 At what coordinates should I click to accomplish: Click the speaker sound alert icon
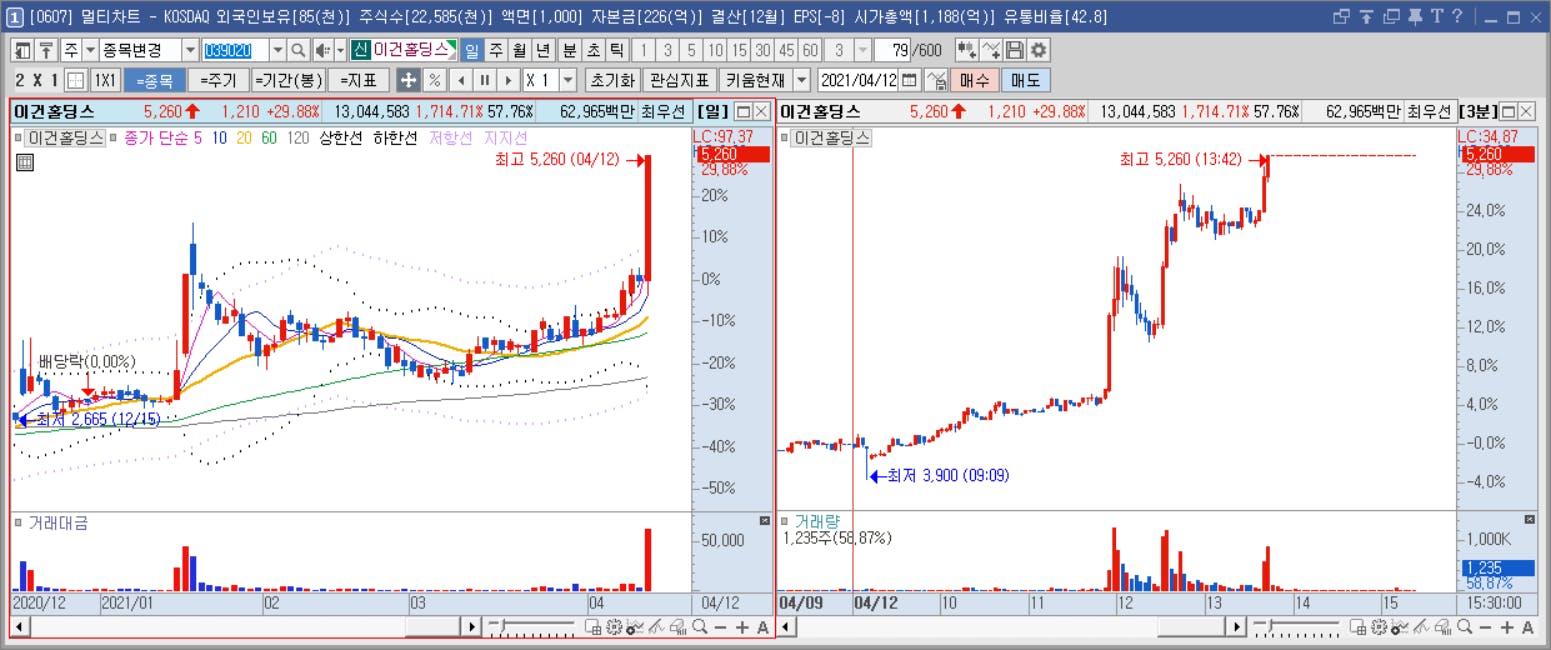click(322, 50)
